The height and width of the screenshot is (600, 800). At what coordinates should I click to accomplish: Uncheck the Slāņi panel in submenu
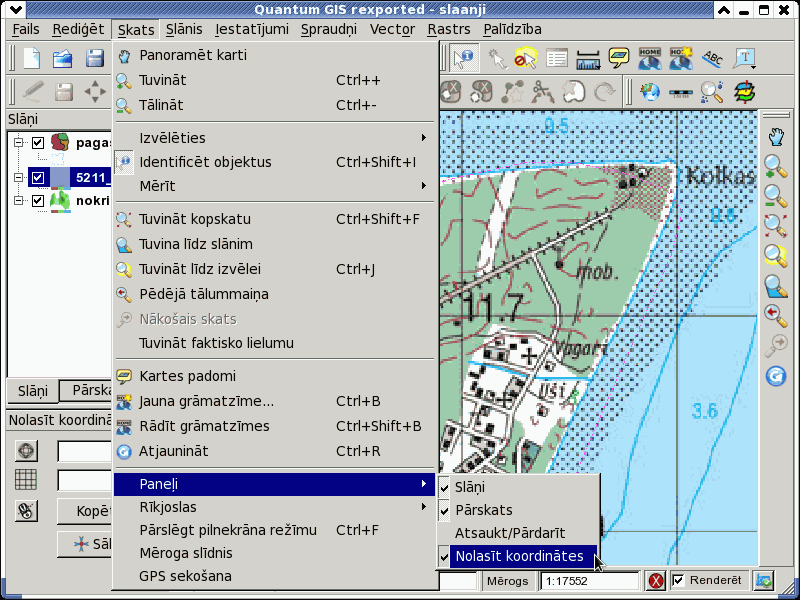(518, 487)
